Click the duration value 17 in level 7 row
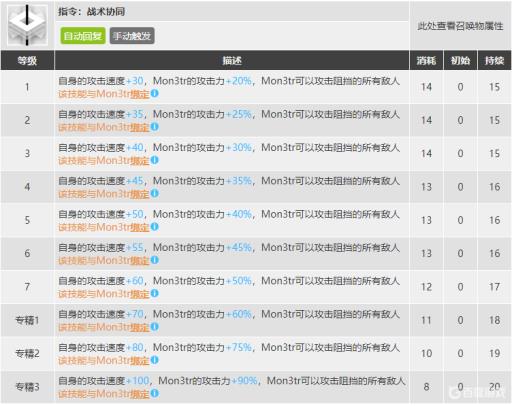Viewport: 512px width, 406px height. tap(494, 287)
